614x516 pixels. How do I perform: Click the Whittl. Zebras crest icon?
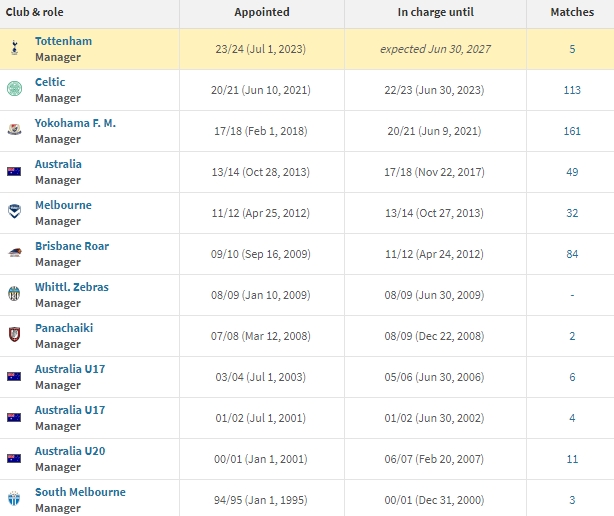[x=14, y=294]
